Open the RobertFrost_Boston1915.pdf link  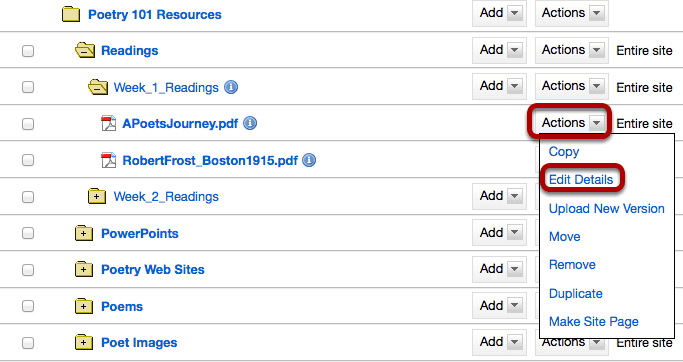click(210, 160)
